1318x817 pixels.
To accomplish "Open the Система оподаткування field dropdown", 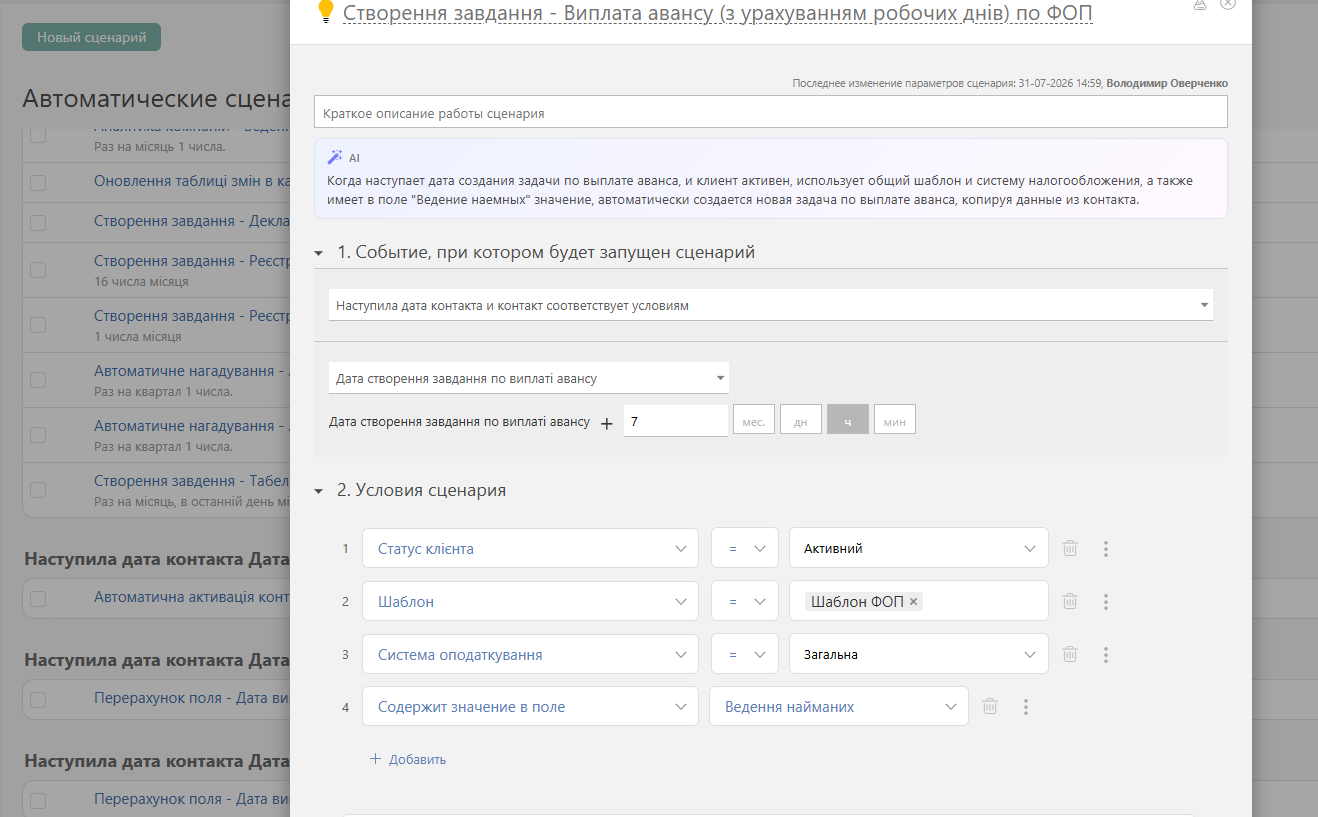I will (x=530, y=654).
